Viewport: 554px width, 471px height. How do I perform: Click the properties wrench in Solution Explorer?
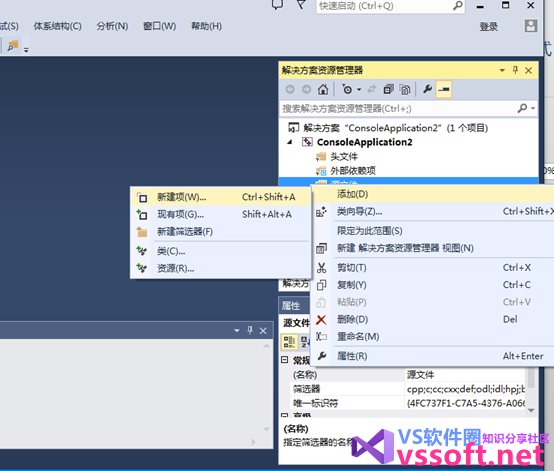(427, 89)
